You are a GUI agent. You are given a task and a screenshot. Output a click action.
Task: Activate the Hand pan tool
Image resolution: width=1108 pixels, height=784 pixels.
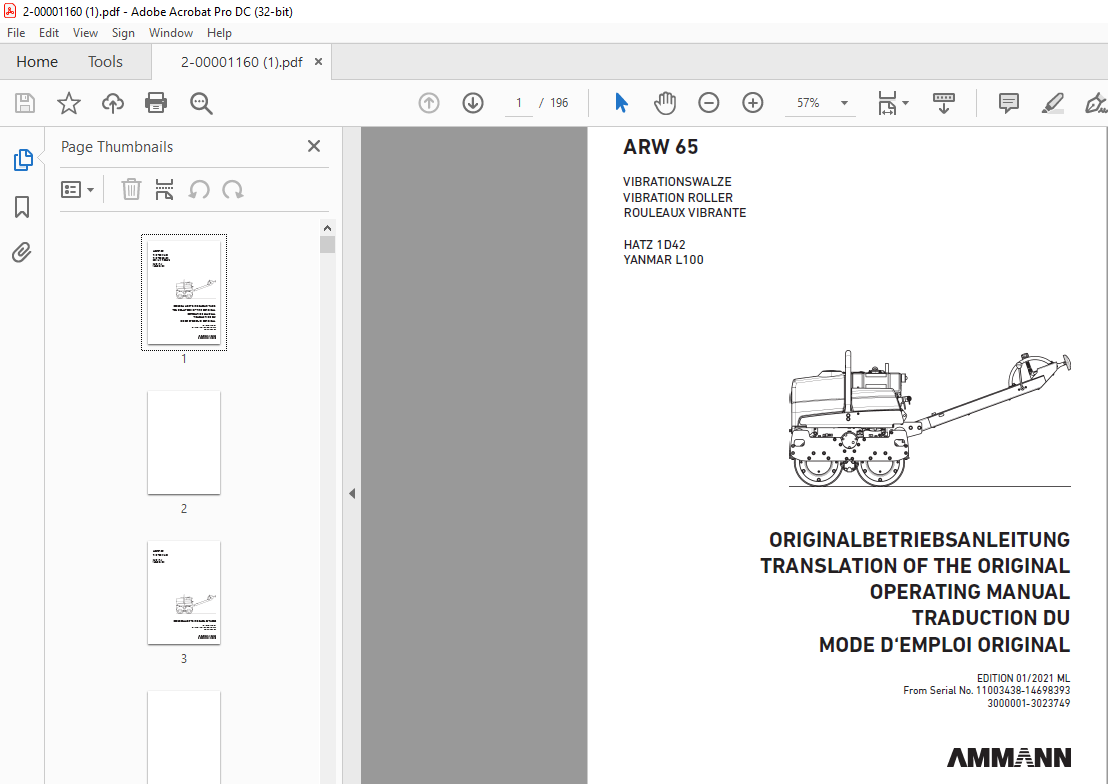[664, 103]
